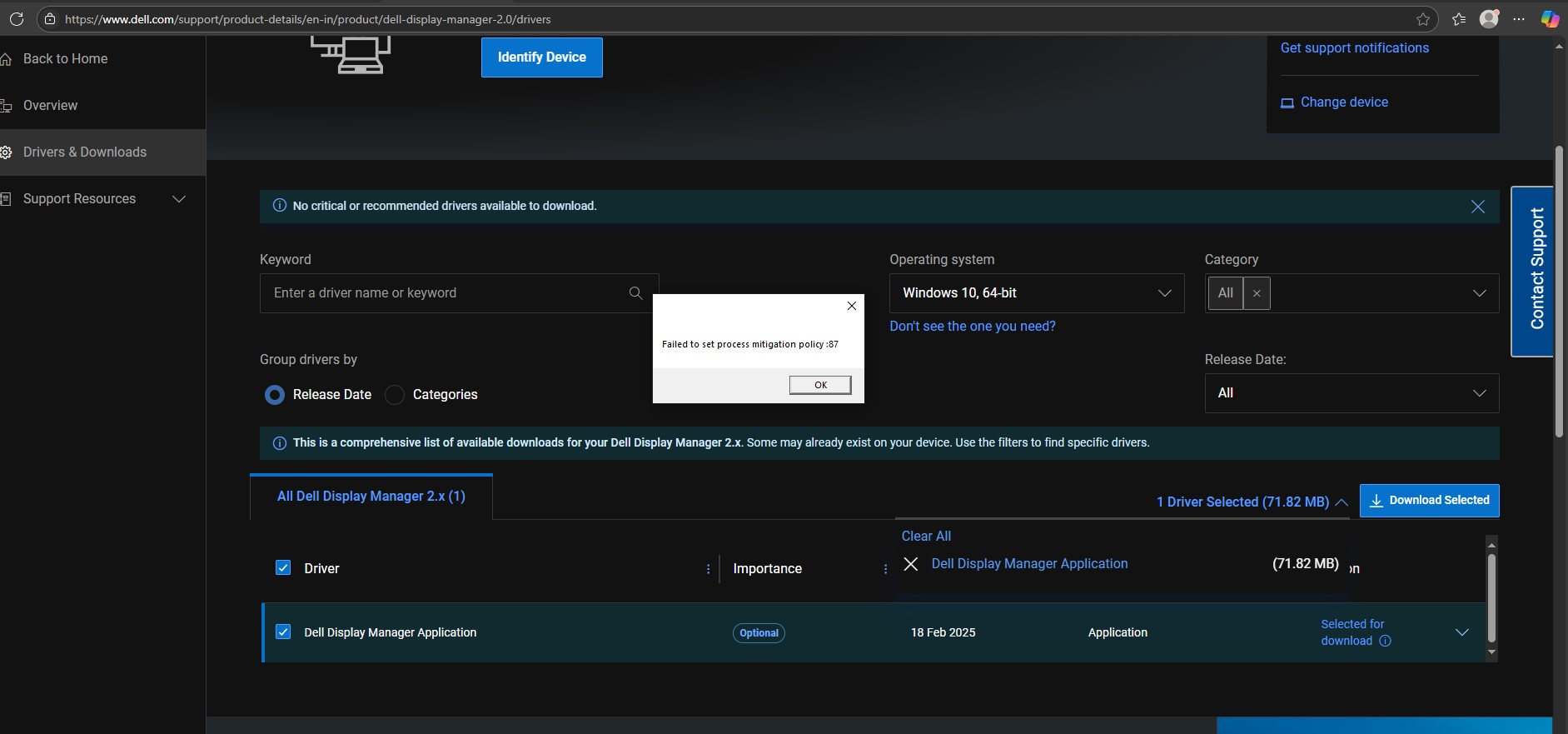1568x734 pixels.
Task: Remove Dell Display Manager Application from selection
Action: 911,564
